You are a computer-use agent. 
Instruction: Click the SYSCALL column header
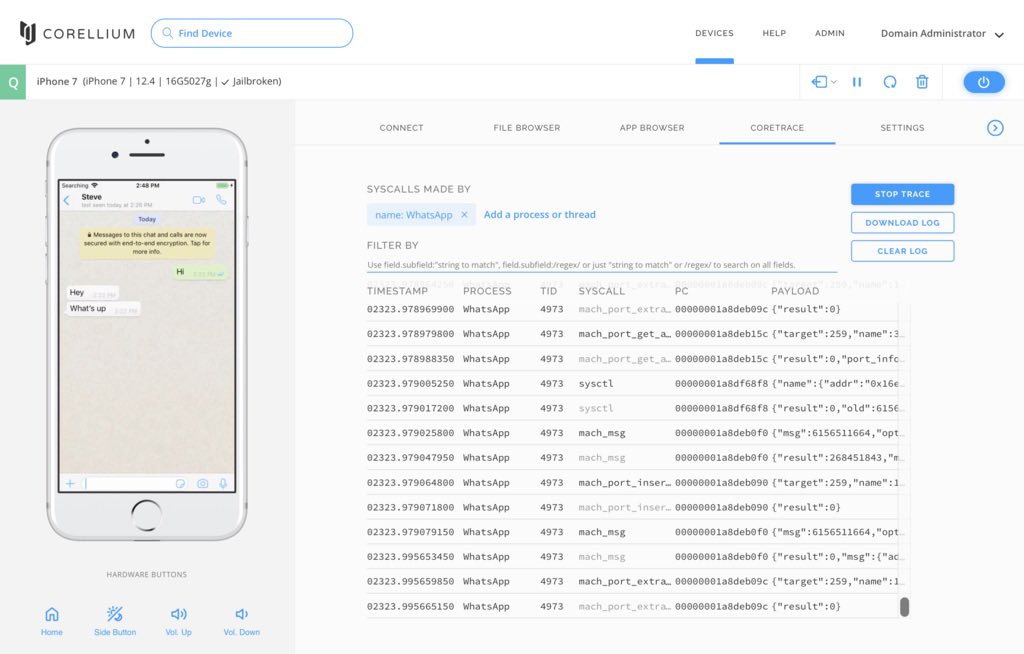601,291
